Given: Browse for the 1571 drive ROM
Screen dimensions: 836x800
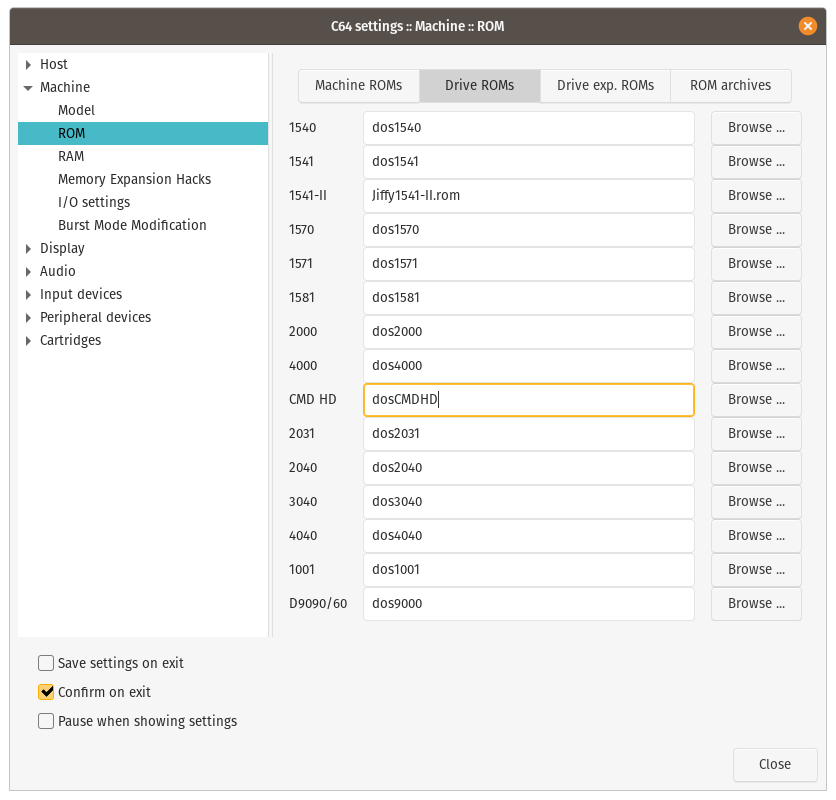Looking at the screenshot, I should coord(756,263).
